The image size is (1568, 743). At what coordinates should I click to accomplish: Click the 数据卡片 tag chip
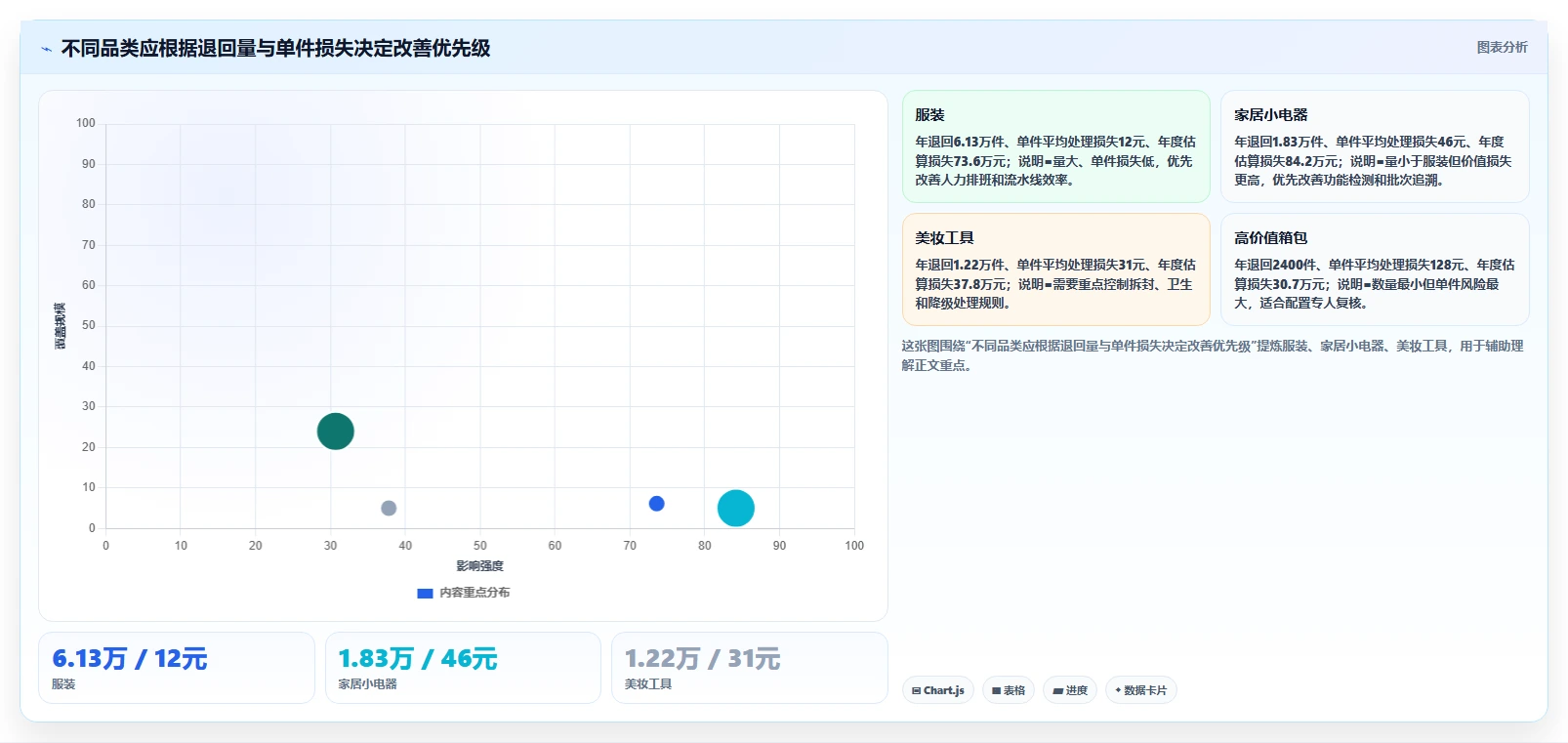(x=1140, y=690)
